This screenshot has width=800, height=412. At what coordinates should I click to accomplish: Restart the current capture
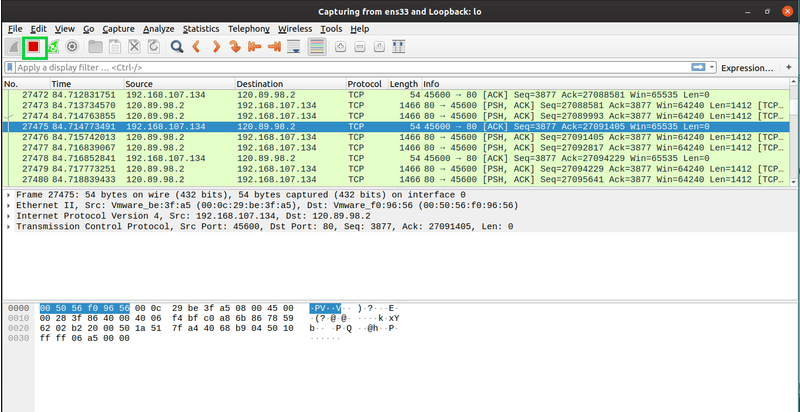53,46
